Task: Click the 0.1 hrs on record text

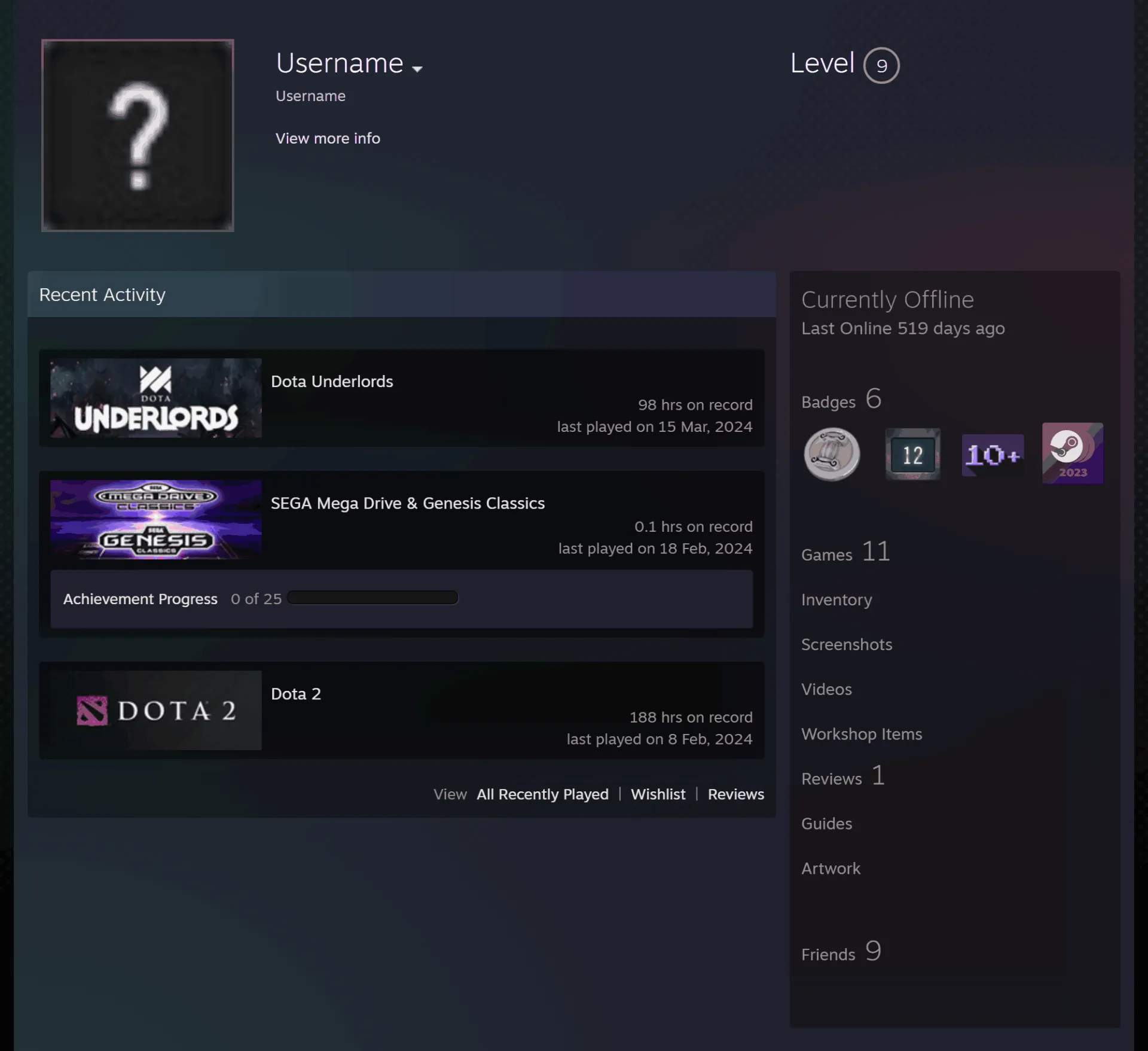Action: [693, 527]
